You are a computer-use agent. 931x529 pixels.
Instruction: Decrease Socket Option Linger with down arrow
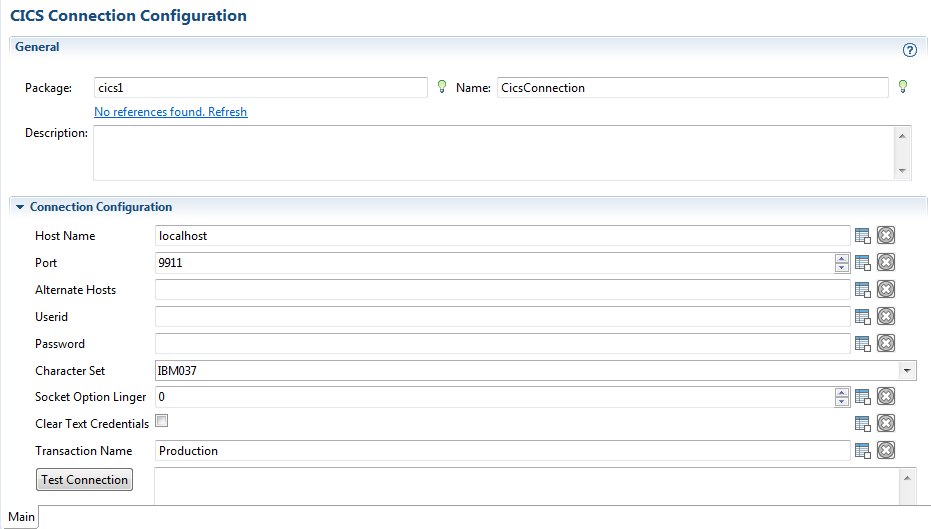point(841,401)
